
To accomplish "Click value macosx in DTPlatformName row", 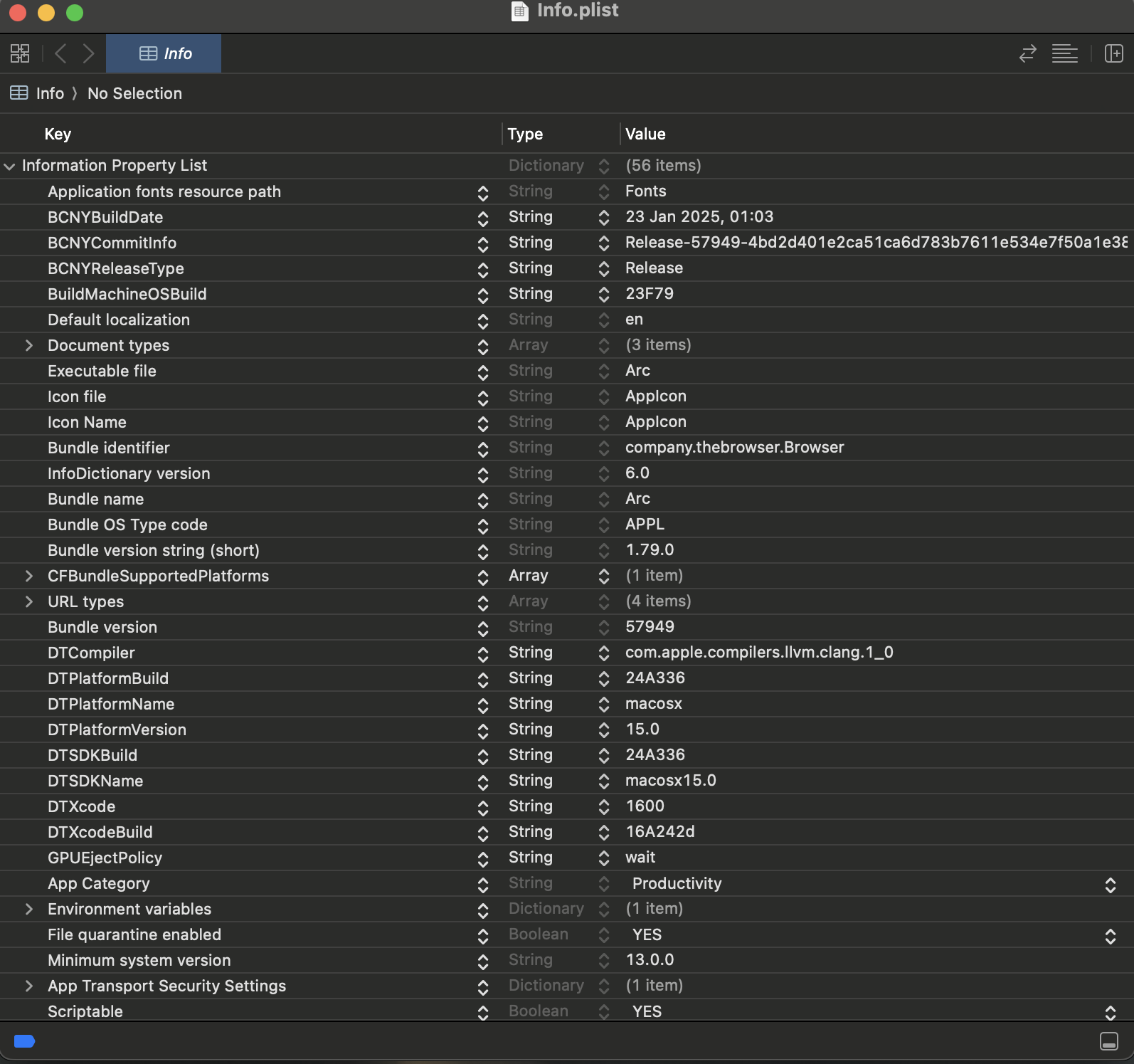I will (654, 703).
